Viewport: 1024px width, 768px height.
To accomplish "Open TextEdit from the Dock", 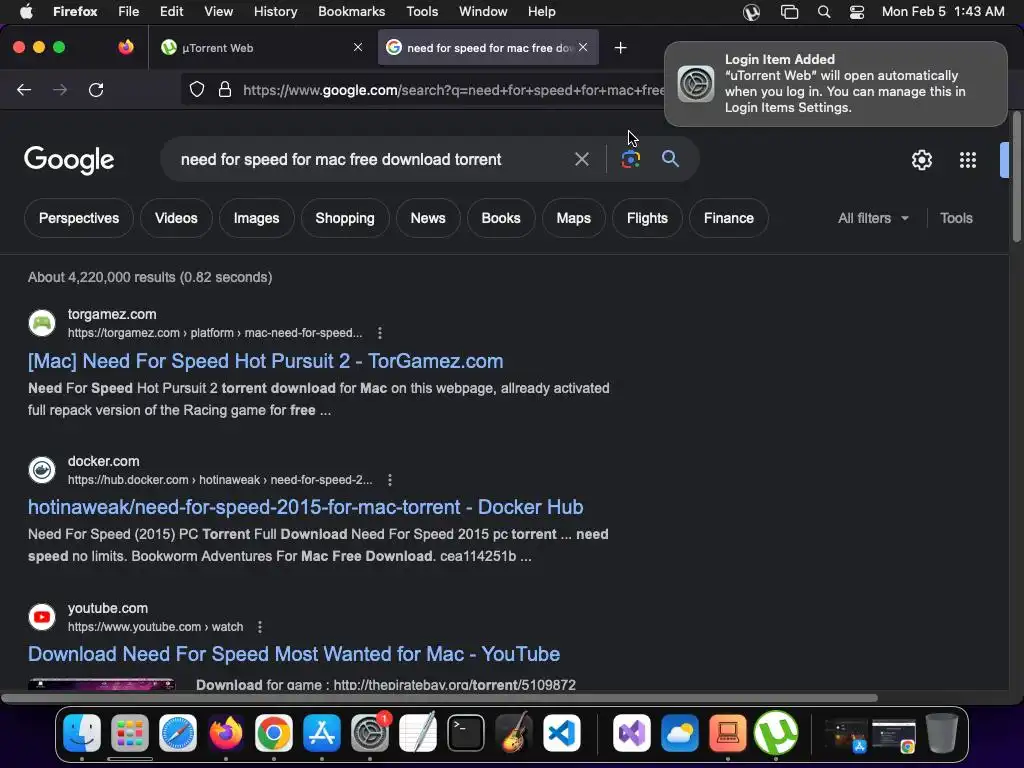I will (418, 733).
